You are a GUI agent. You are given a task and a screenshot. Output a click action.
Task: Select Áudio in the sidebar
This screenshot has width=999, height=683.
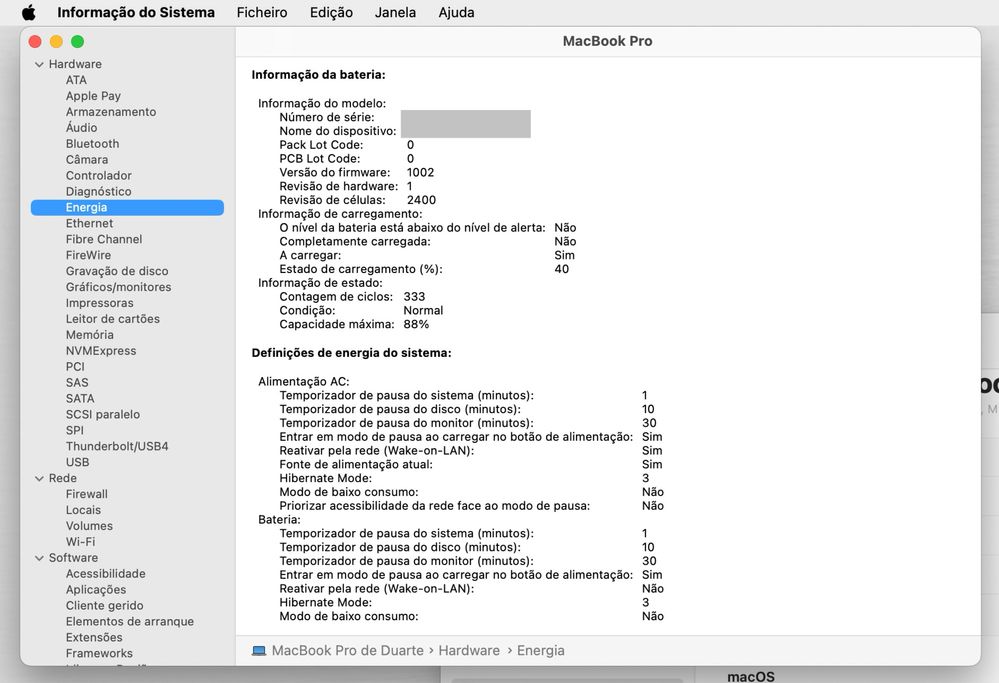[82, 127]
